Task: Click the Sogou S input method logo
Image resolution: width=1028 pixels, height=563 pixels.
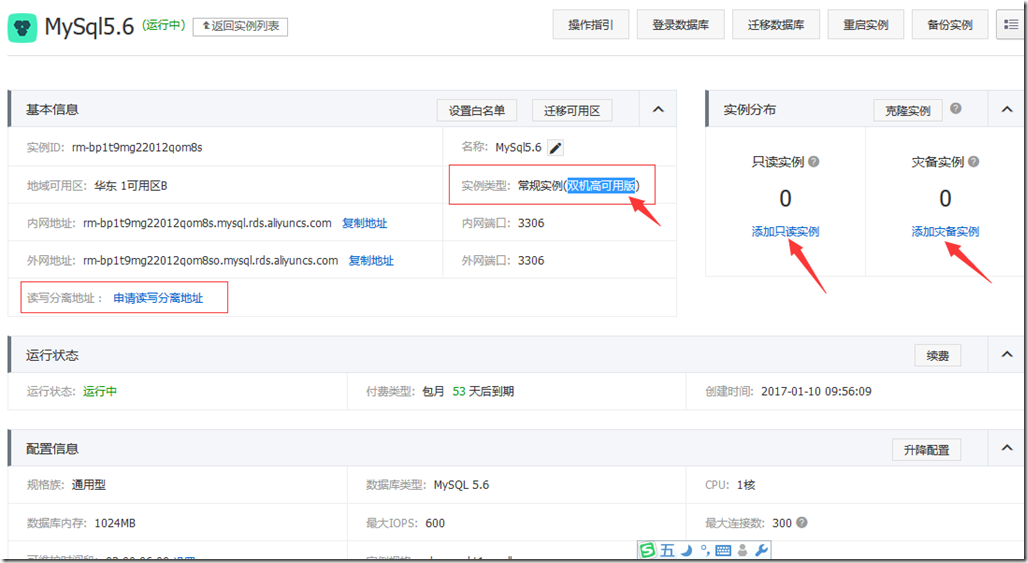Action: point(648,550)
